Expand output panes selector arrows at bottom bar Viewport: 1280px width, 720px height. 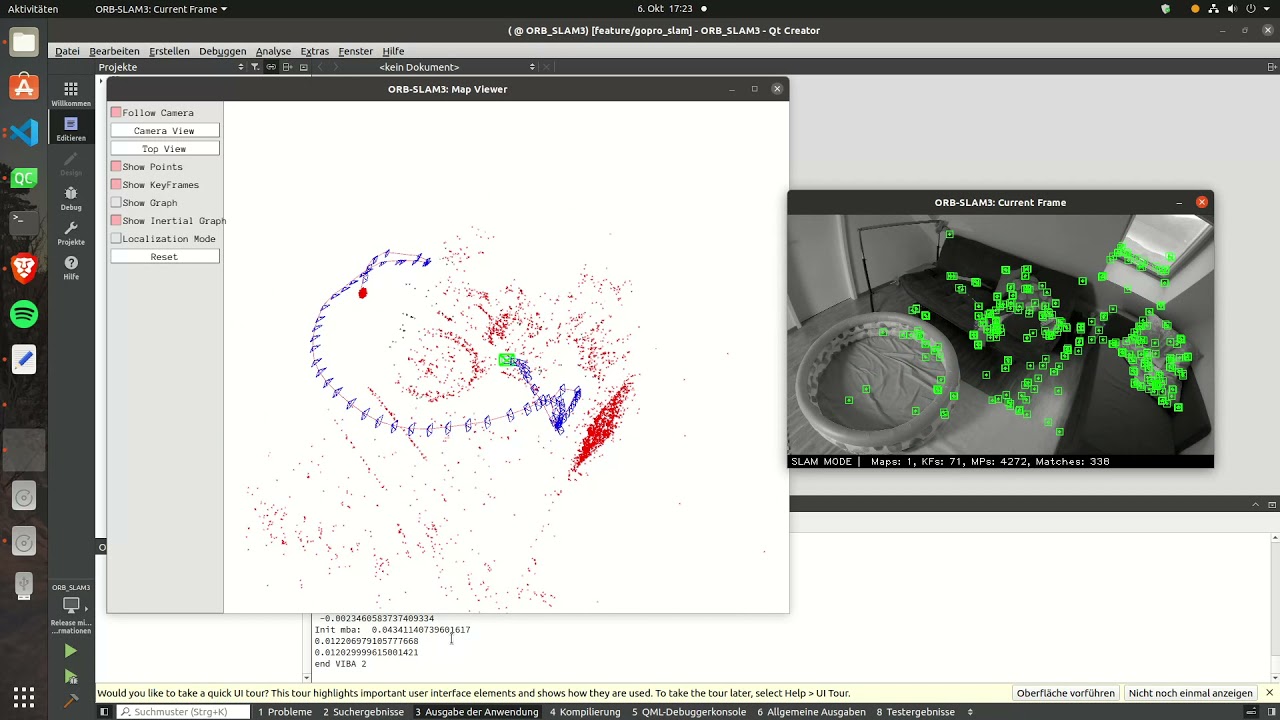[970, 712]
